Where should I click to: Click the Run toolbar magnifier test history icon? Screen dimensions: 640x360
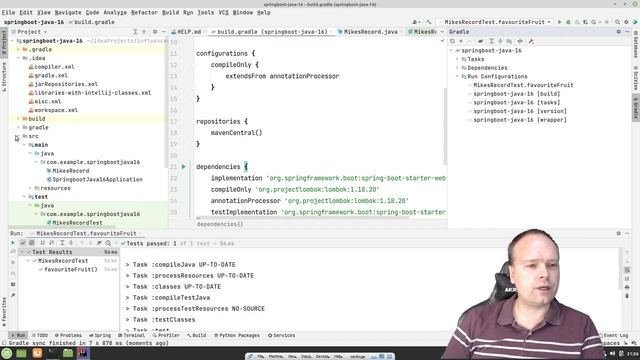[108, 243]
